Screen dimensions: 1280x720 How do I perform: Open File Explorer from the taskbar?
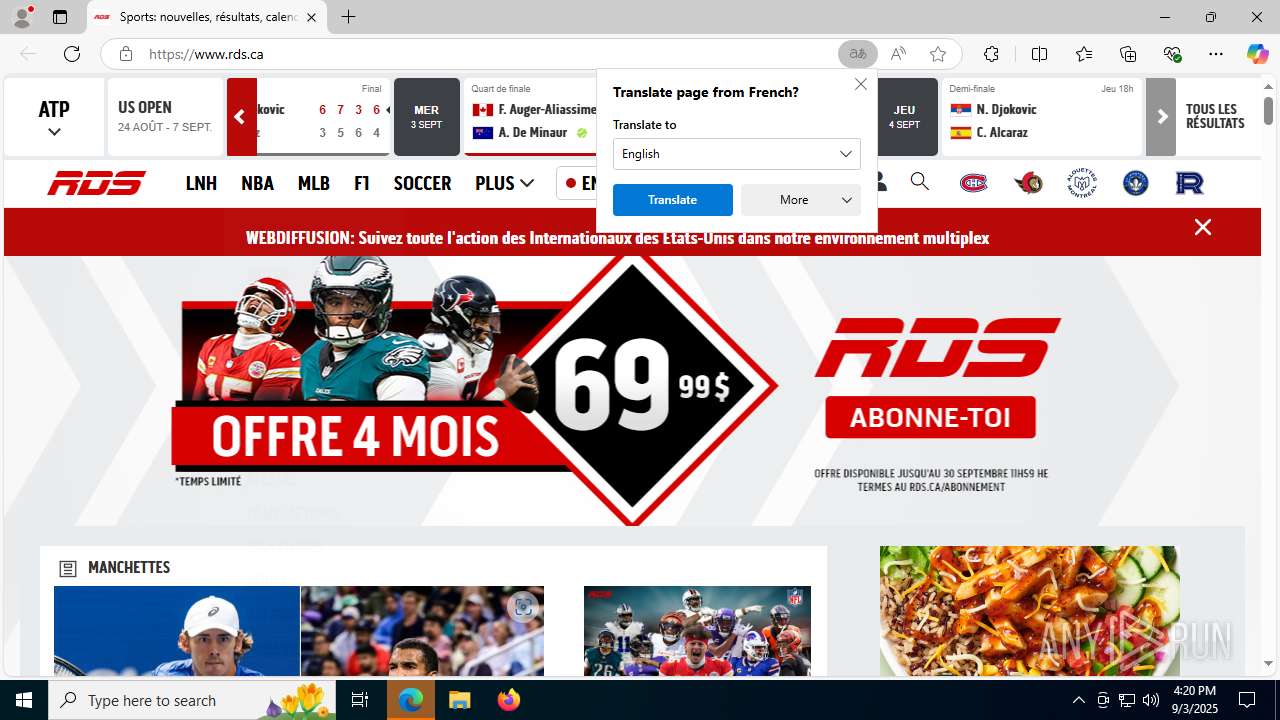coord(459,700)
